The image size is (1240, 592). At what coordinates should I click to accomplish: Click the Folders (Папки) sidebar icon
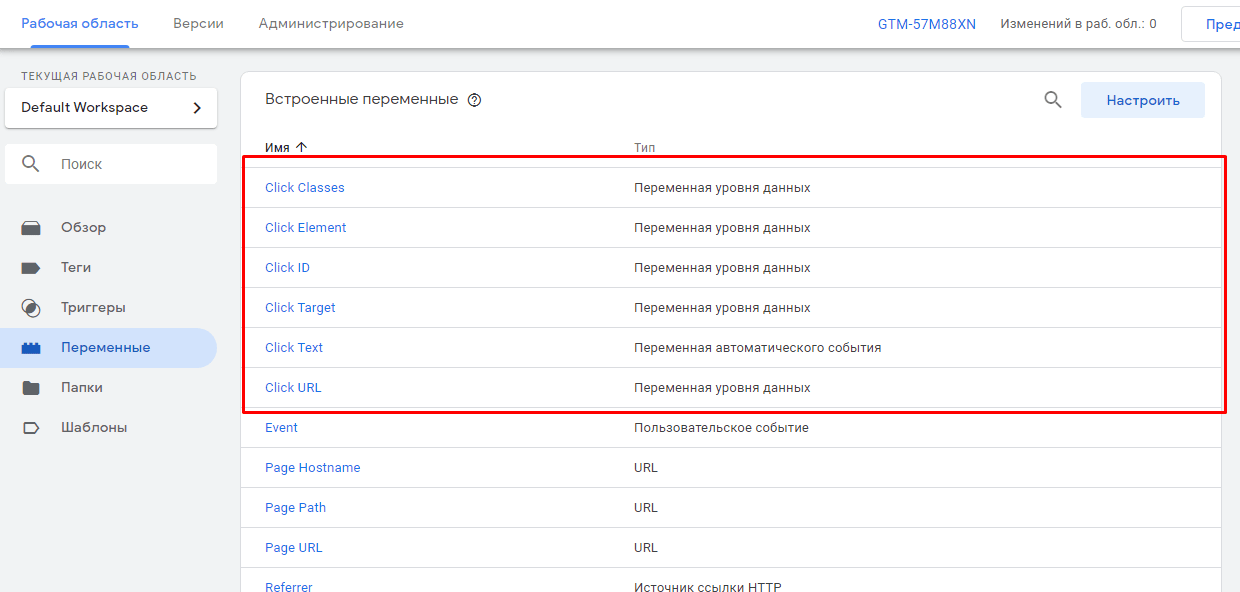pyautogui.click(x=31, y=388)
